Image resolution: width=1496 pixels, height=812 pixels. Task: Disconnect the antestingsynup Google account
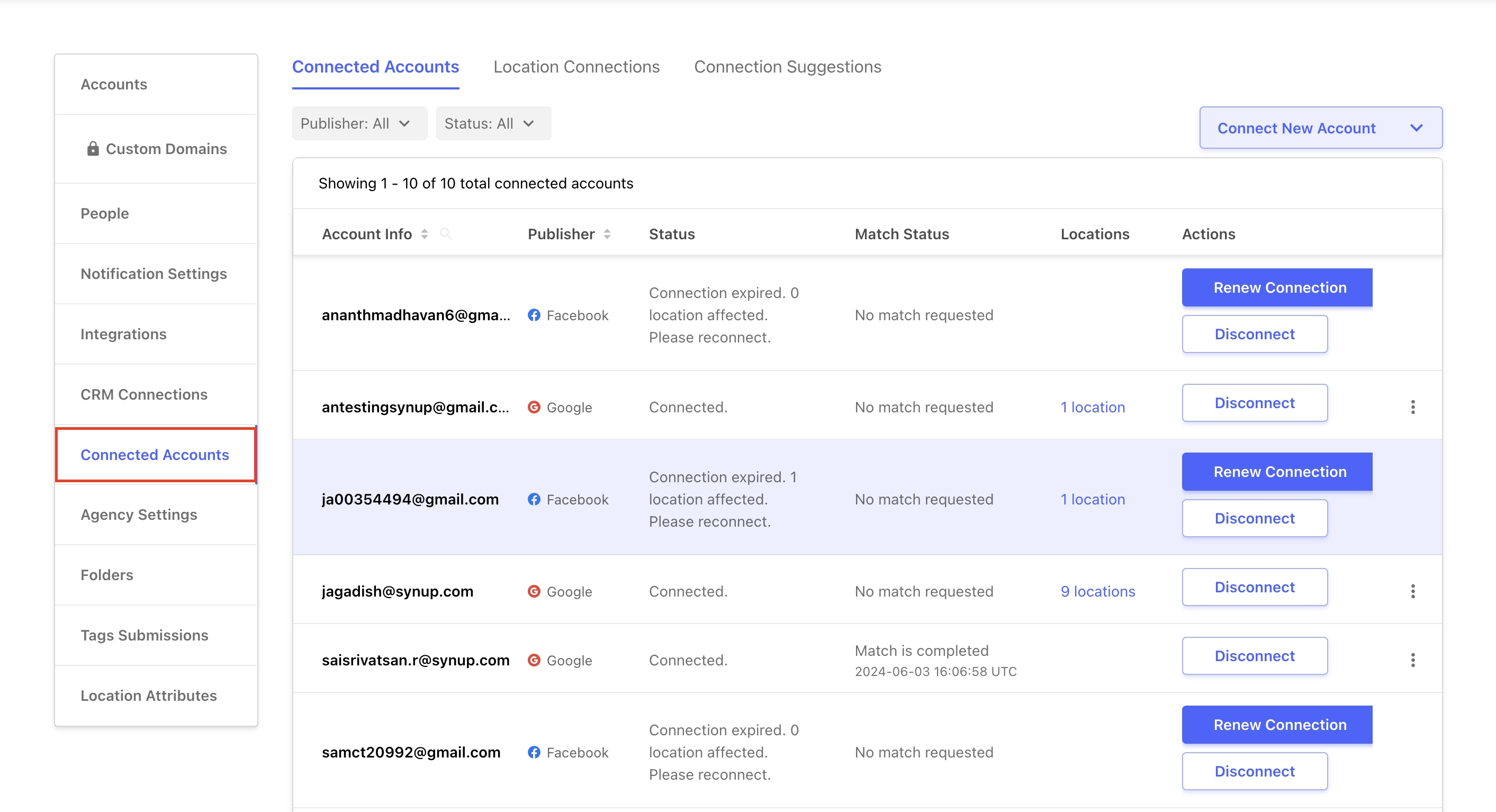pos(1255,403)
